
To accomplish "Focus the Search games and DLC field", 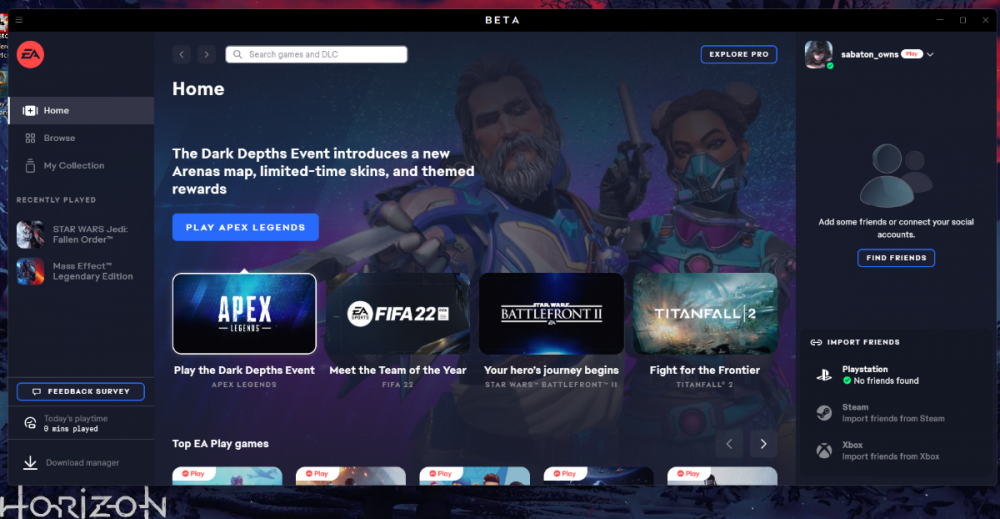I will coord(316,54).
